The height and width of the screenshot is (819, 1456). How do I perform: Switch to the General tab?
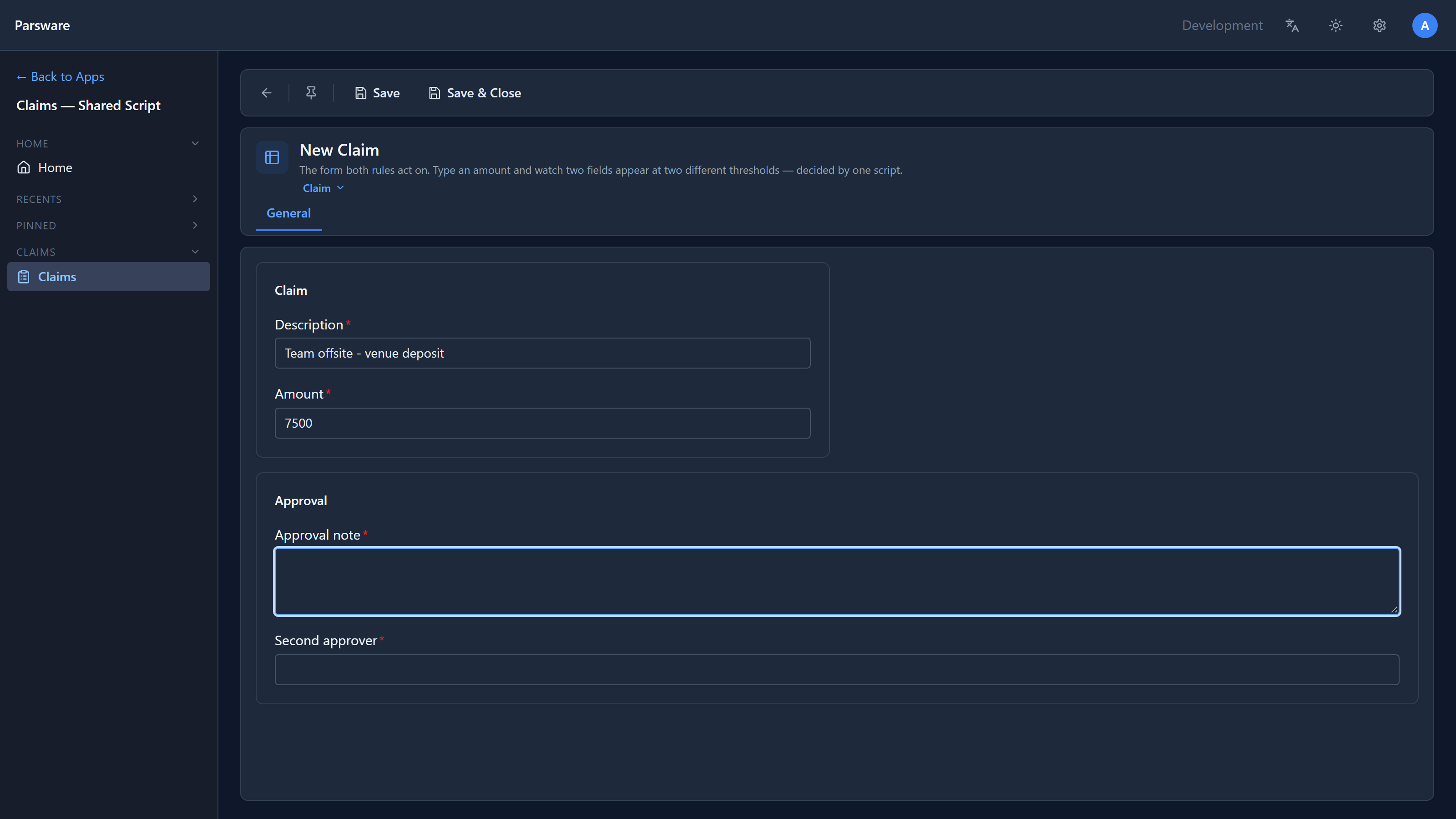click(288, 213)
